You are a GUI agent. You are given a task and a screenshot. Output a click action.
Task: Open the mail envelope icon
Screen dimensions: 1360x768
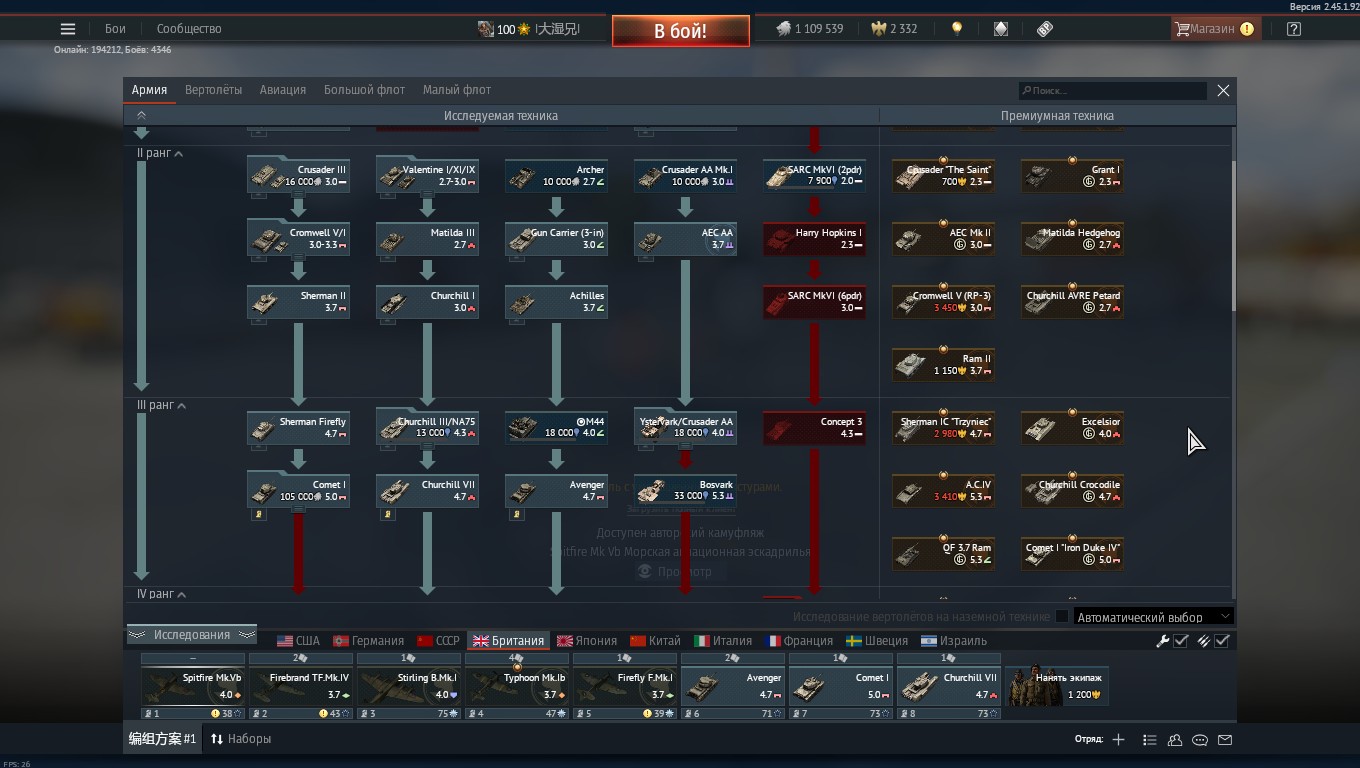(x=1225, y=740)
